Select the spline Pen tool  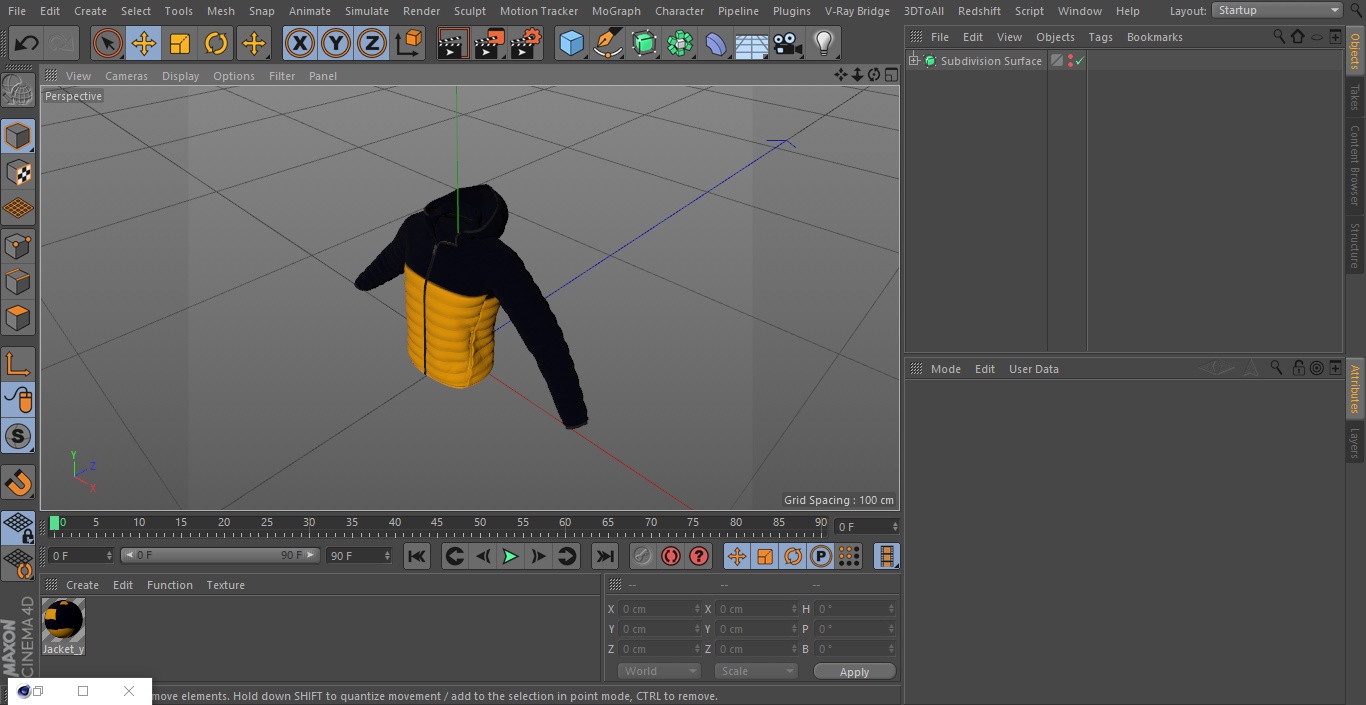608,44
